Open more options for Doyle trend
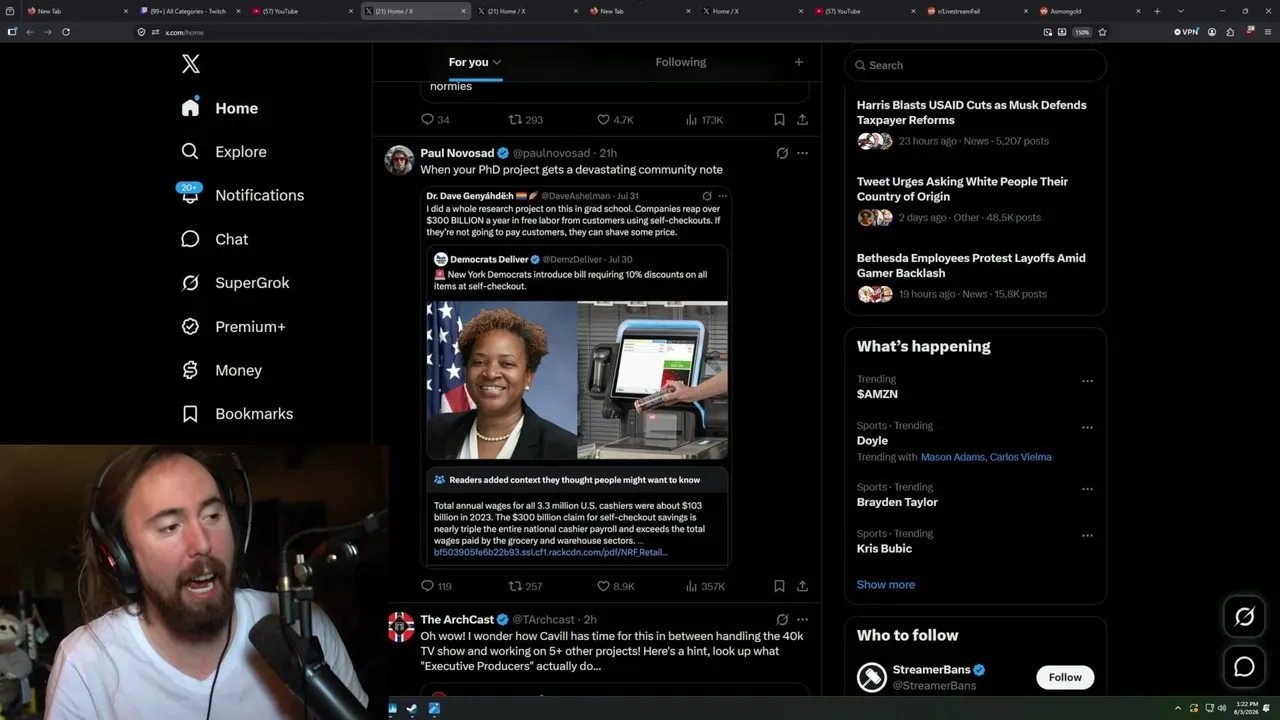Image resolution: width=1280 pixels, height=720 pixels. [1087, 427]
